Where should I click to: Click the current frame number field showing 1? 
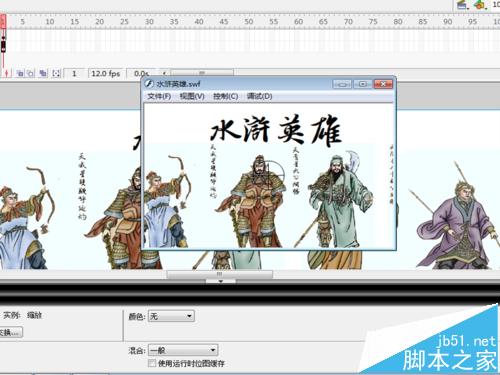point(74,73)
